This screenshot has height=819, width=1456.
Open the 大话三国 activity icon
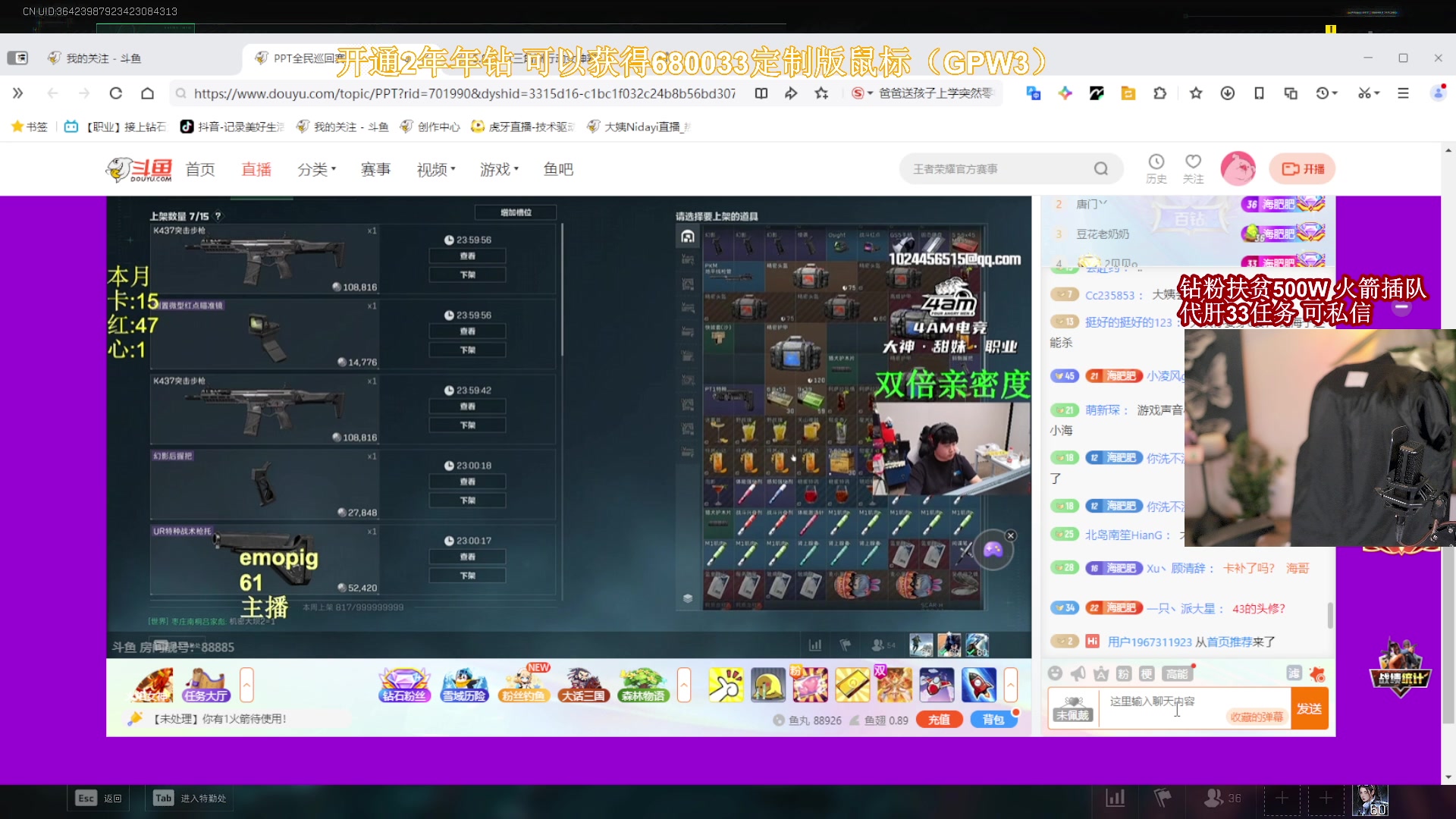coord(583,685)
